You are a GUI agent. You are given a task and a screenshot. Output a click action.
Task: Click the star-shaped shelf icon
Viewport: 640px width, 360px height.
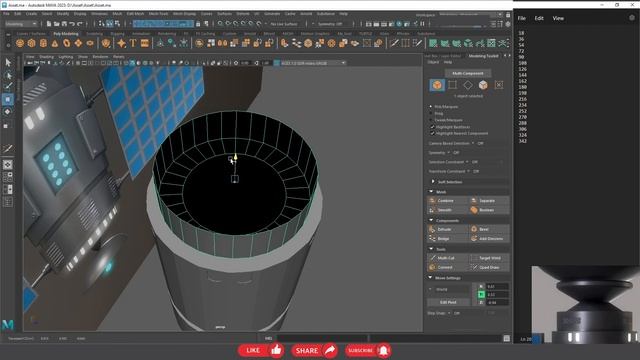pyautogui.click(x=121, y=43)
